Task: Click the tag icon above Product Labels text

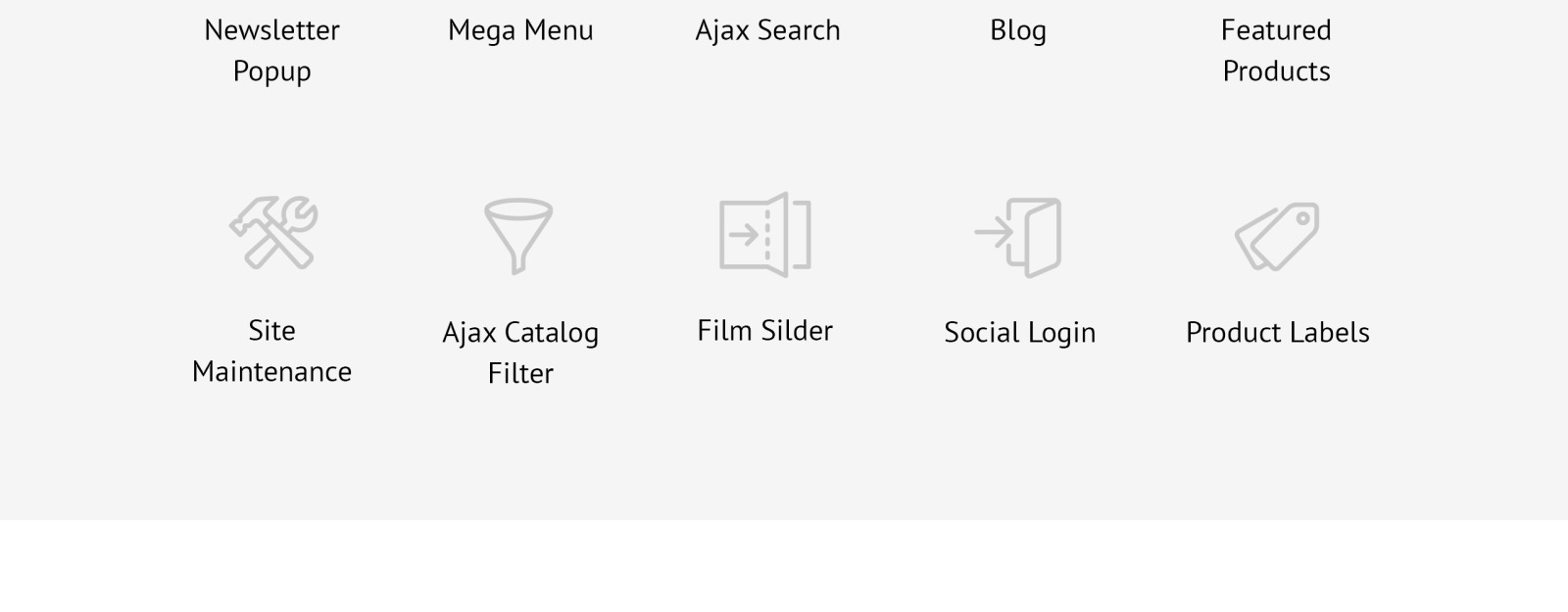Action: 1277,235
